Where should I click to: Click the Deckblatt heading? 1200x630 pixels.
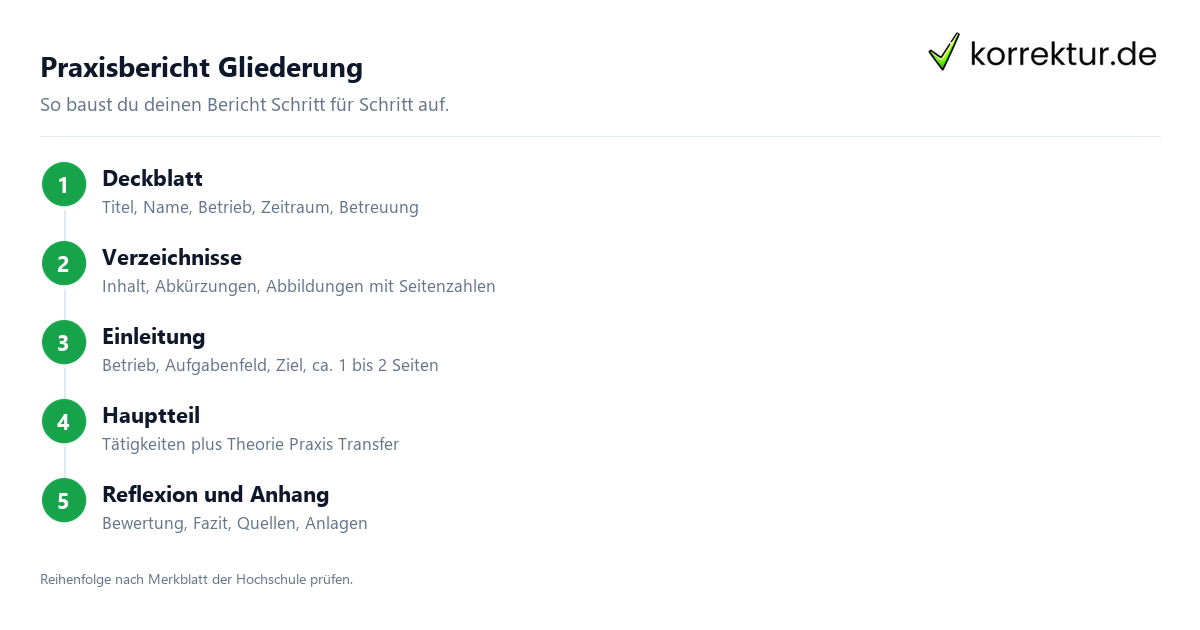pos(152,179)
